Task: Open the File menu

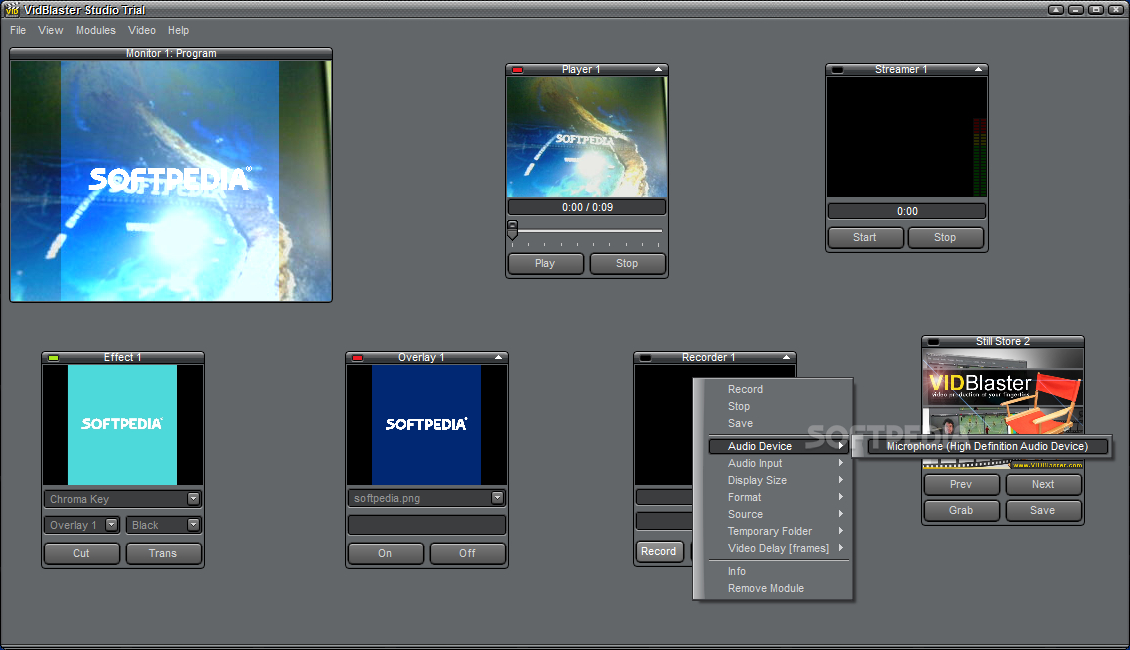Action: (x=18, y=30)
